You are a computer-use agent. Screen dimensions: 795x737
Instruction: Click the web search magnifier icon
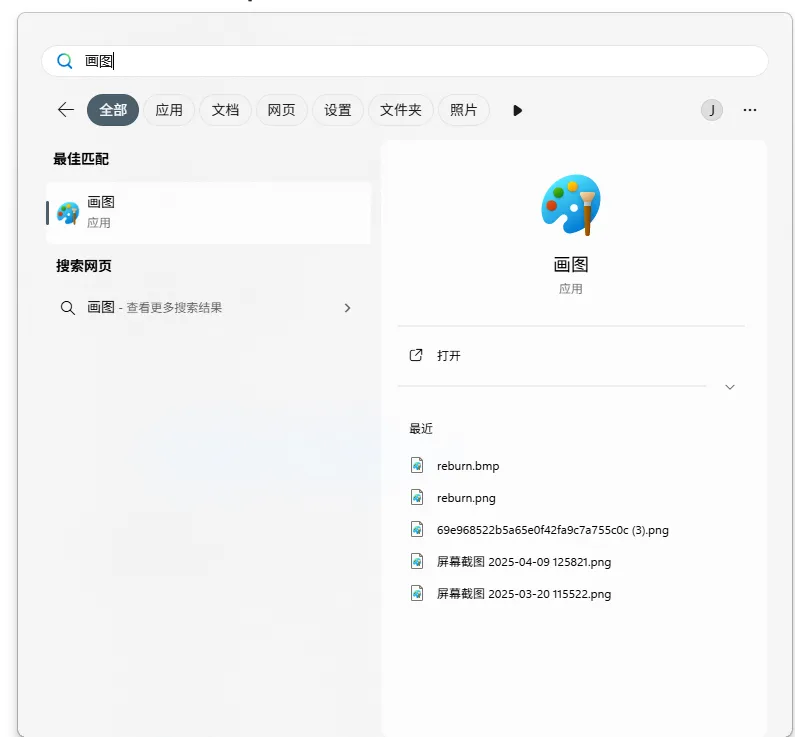(x=68, y=308)
